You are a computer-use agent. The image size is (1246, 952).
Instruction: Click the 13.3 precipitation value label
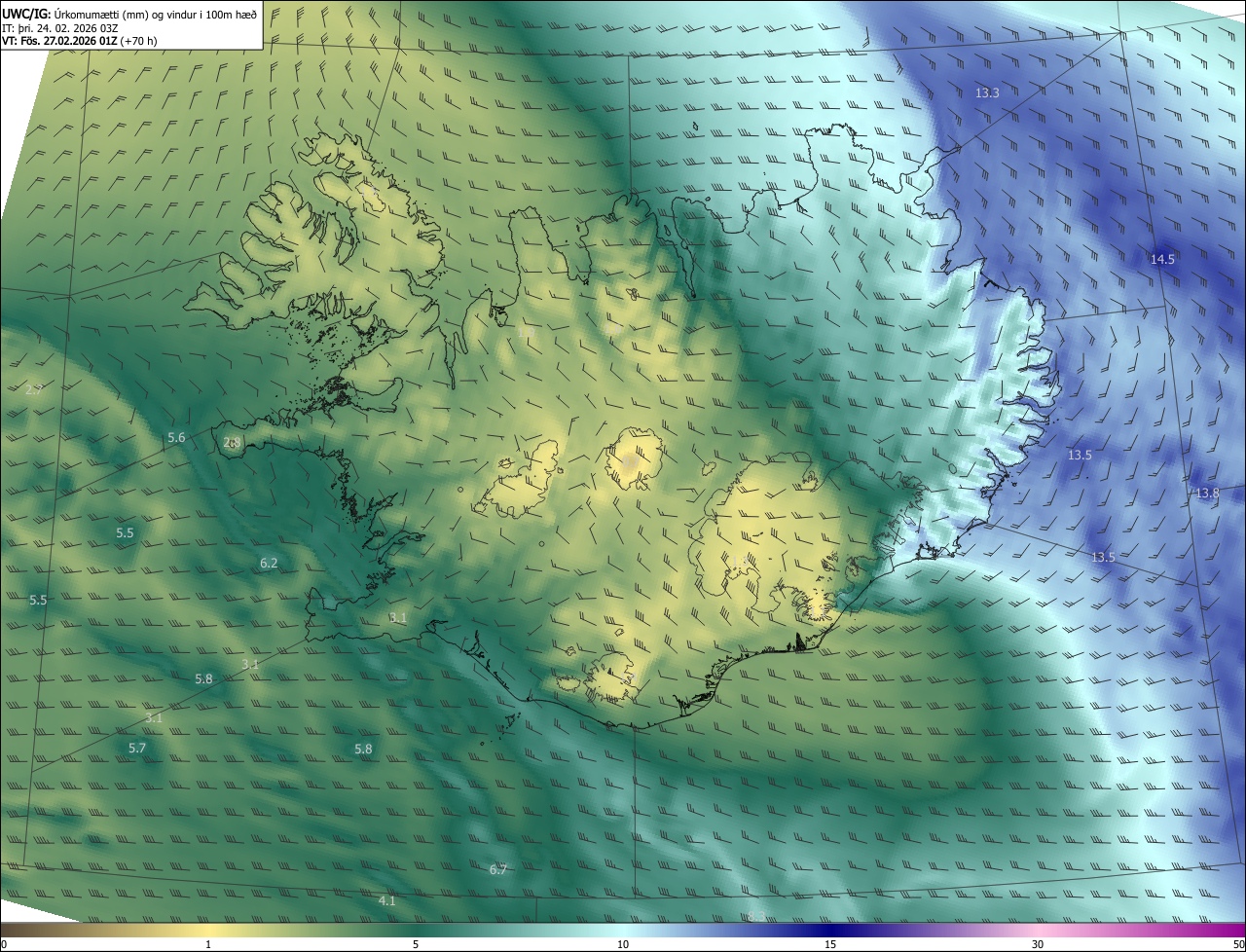[x=987, y=92]
